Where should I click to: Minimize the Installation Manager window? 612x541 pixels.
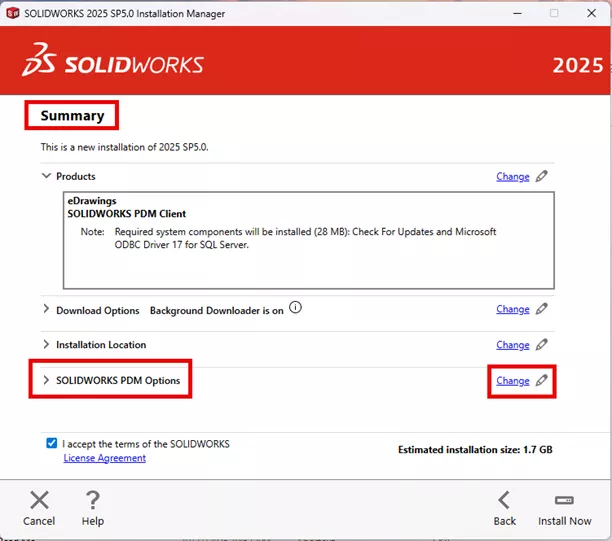tap(518, 13)
